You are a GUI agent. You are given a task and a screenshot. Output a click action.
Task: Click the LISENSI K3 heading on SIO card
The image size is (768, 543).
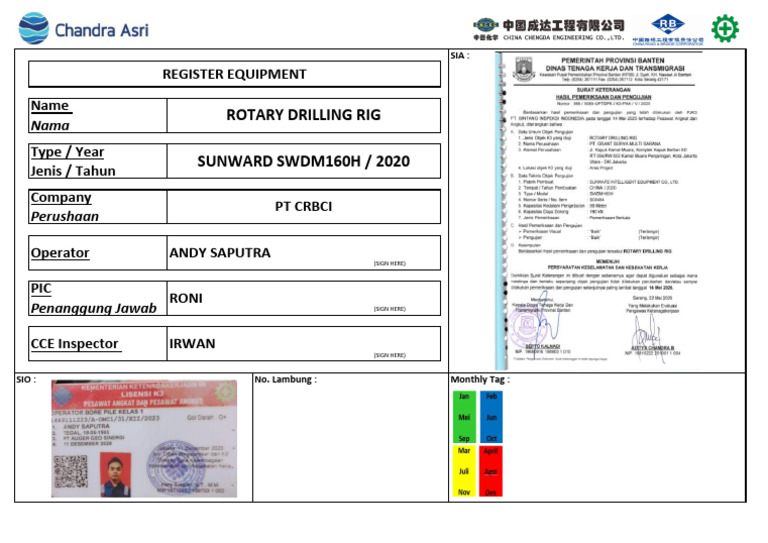(x=143, y=394)
